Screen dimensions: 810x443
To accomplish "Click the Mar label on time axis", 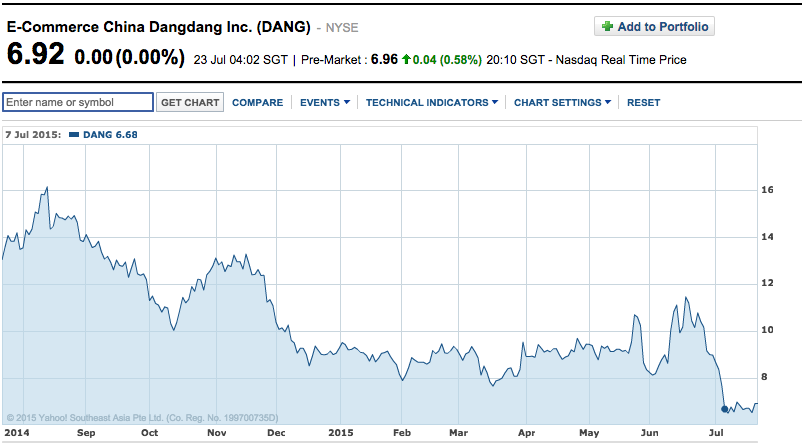I will point(458,433).
